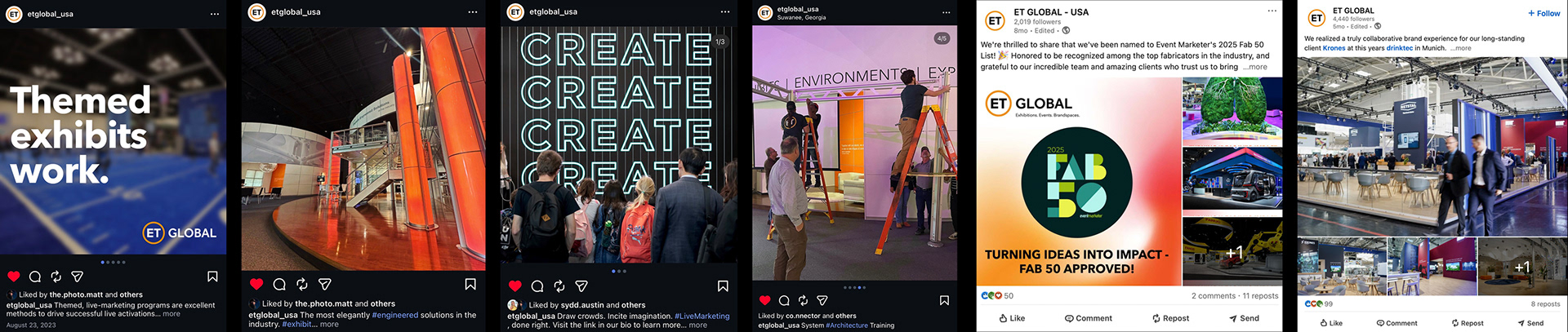
Task: Open the drinktec link in post text
Action: tap(1399, 48)
